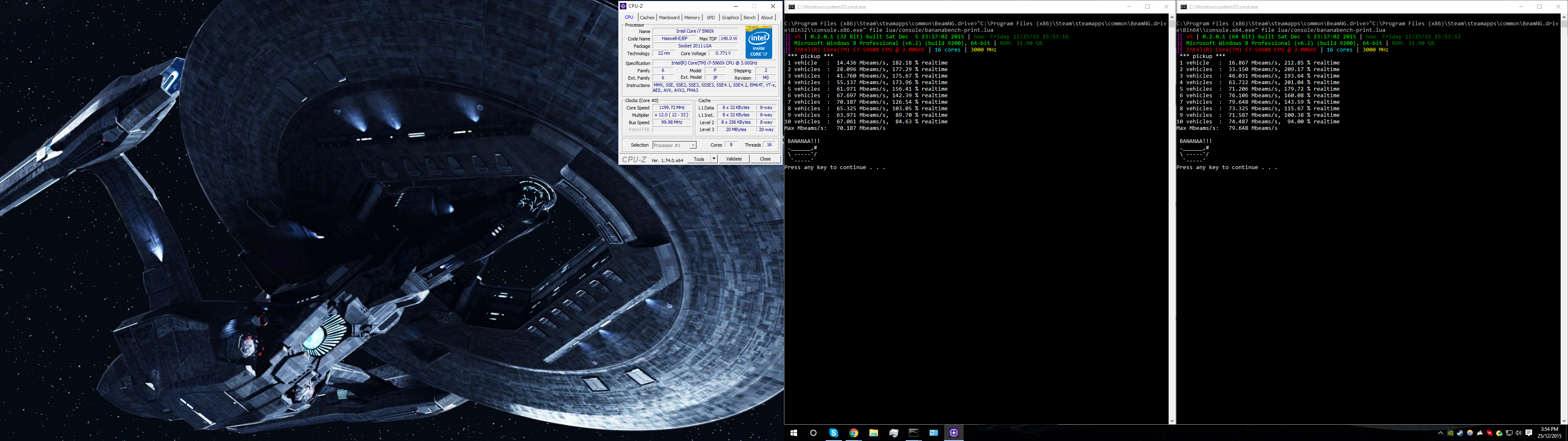This screenshot has height=441, width=1568.
Task: Click 'Press any key to continue' in right cmd
Action: click(1227, 167)
